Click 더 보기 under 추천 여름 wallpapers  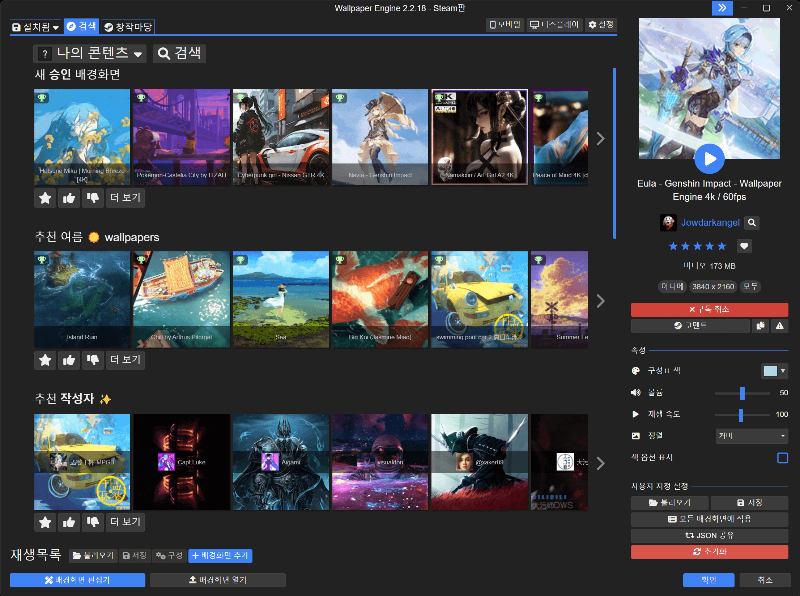pyautogui.click(x=126, y=360)
